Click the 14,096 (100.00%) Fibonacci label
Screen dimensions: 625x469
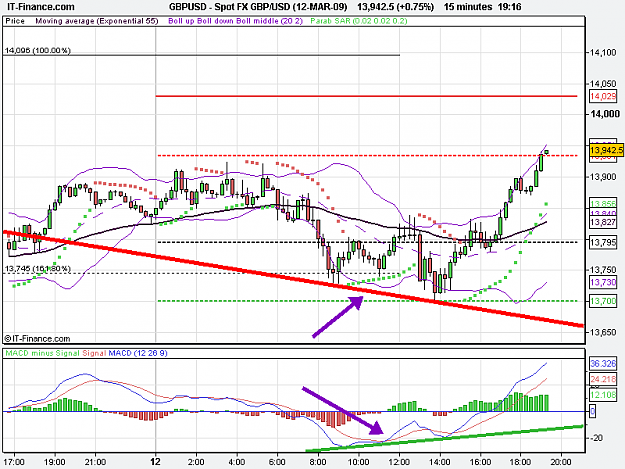point(37,51)
